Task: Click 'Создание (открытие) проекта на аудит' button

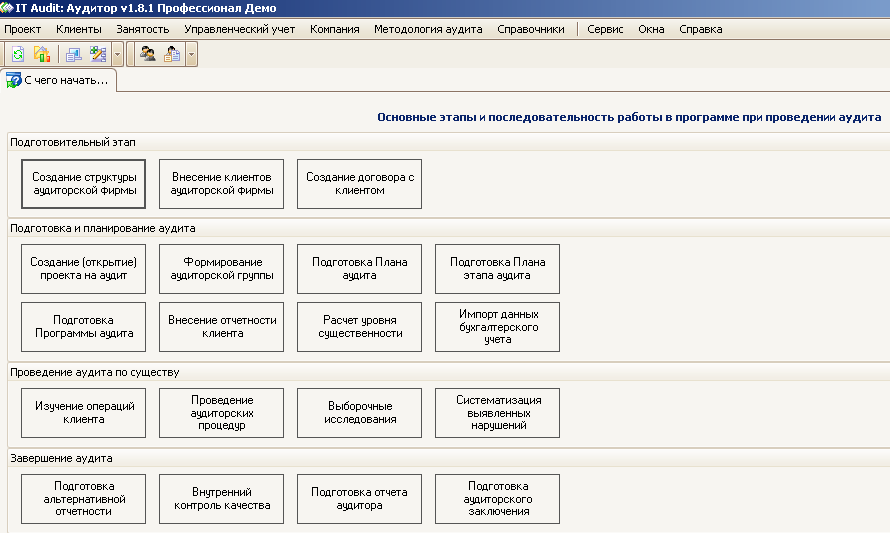Action: (x=83, y=269)
